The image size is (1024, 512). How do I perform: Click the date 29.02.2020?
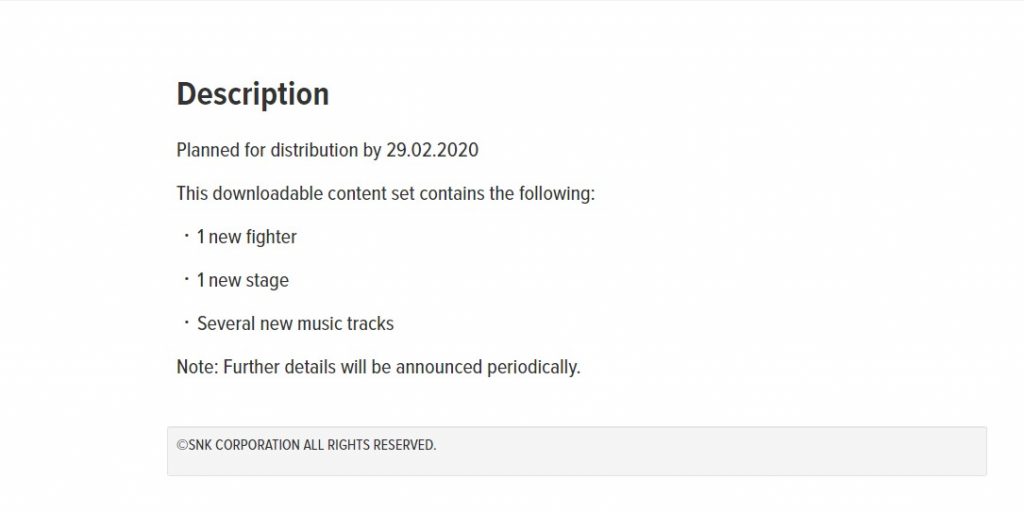click(x=432, y=150)
